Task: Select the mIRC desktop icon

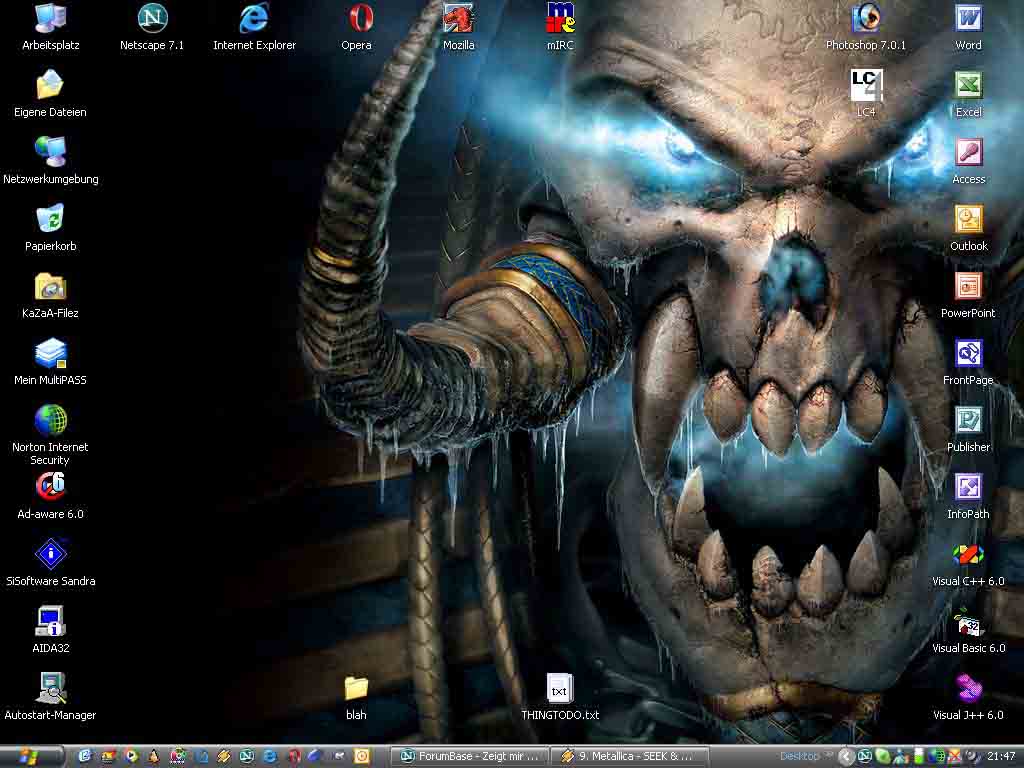Action: coord(560,27)
